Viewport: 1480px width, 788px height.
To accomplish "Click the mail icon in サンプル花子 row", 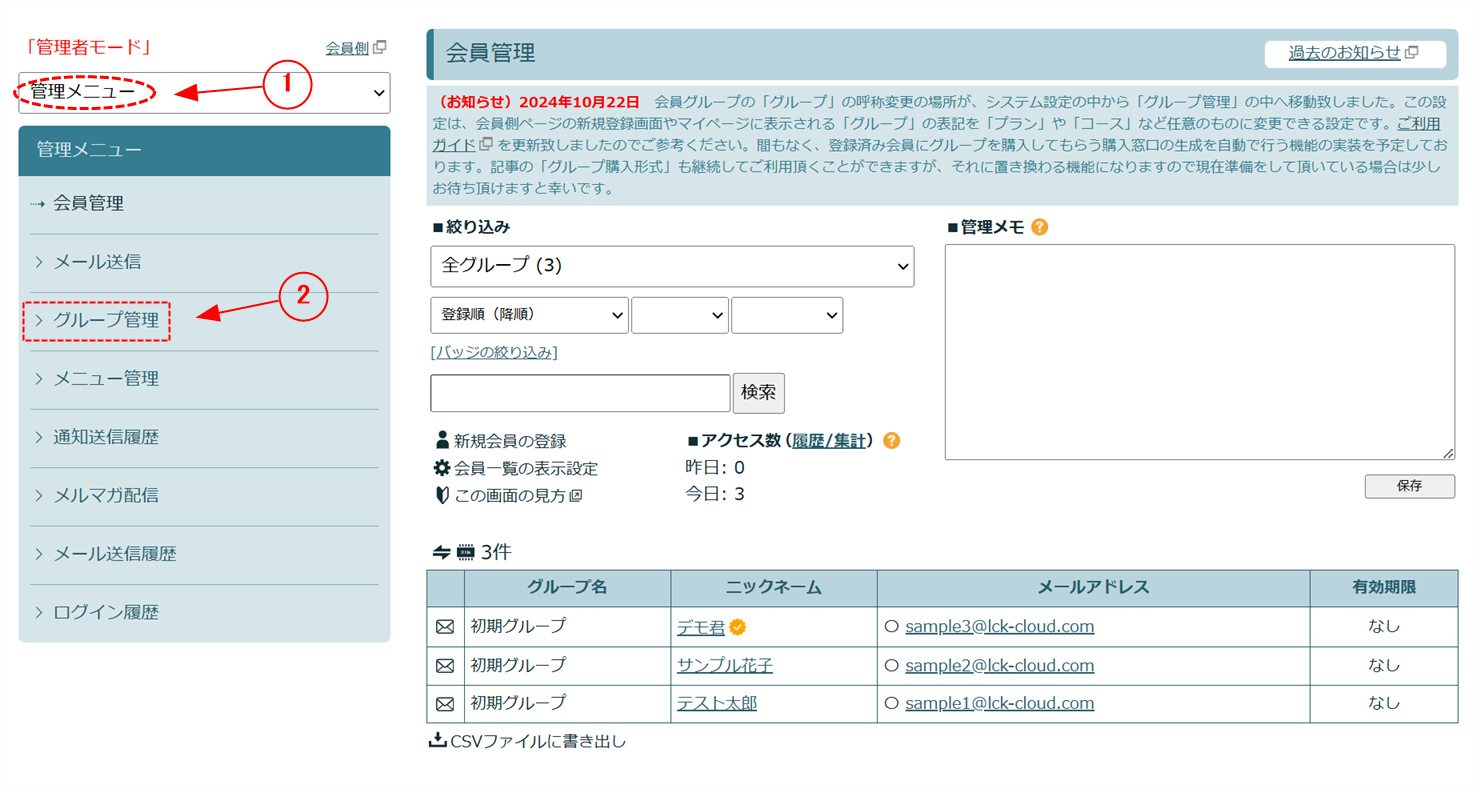I will [x=445, y=665].
